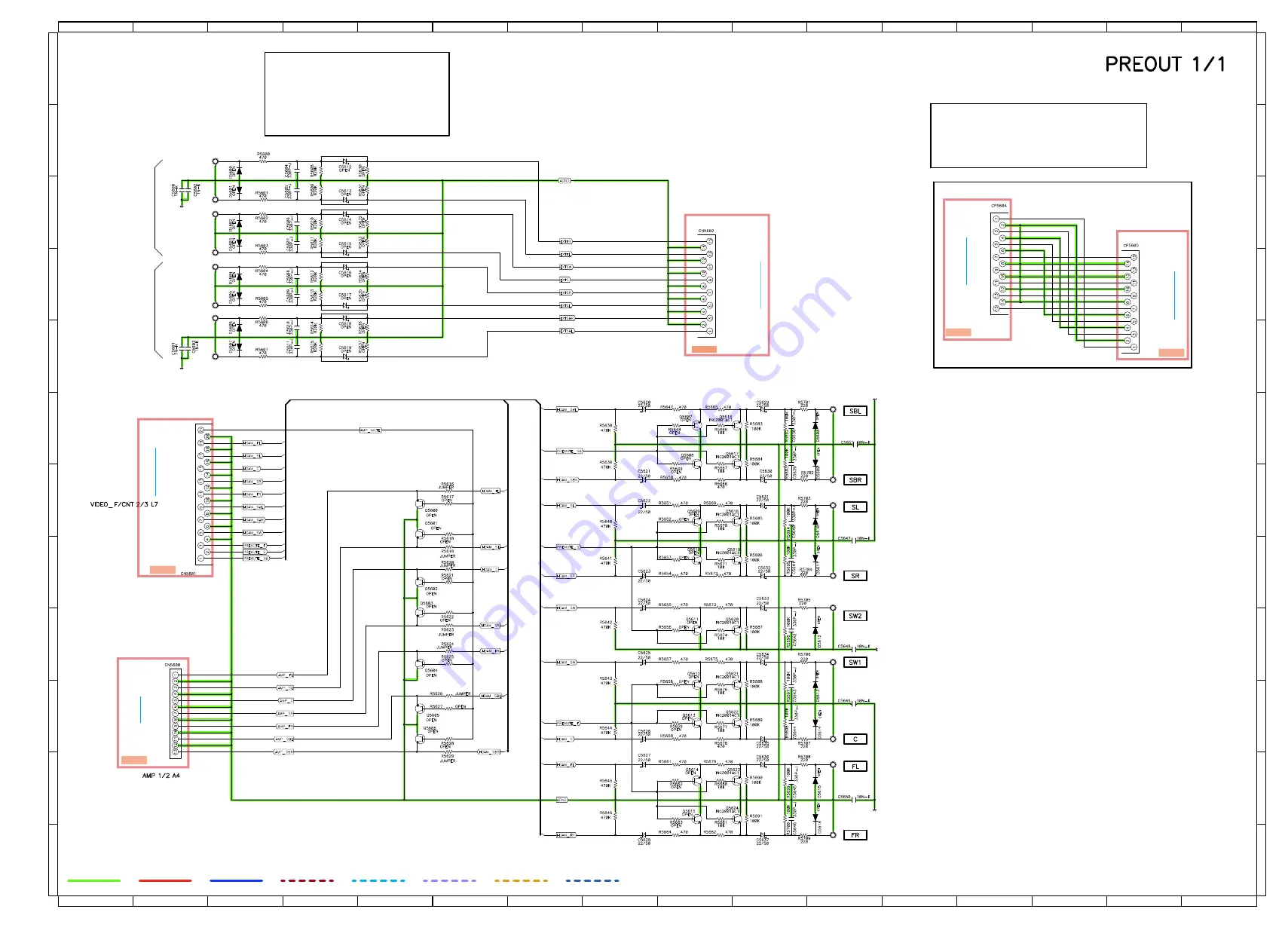Click the dashed orange legend line
This screenshot has height=952, width=1282.
(521, 880)
